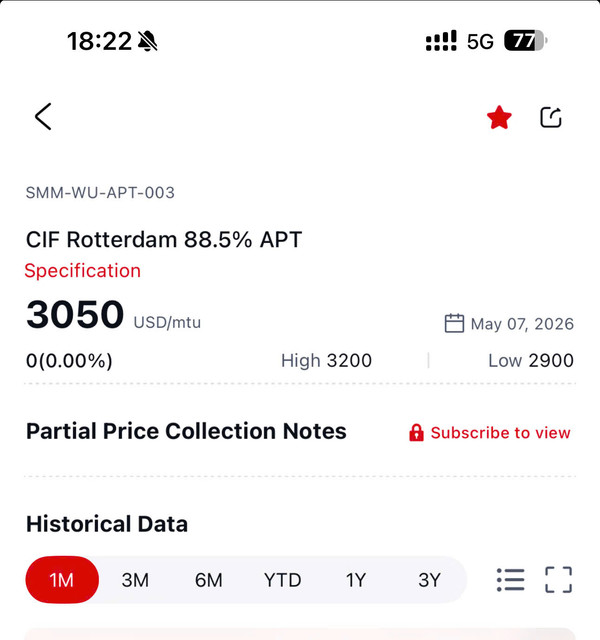Select the YTD time range
The width and height of the screenshot is (600, 640).
282,580
